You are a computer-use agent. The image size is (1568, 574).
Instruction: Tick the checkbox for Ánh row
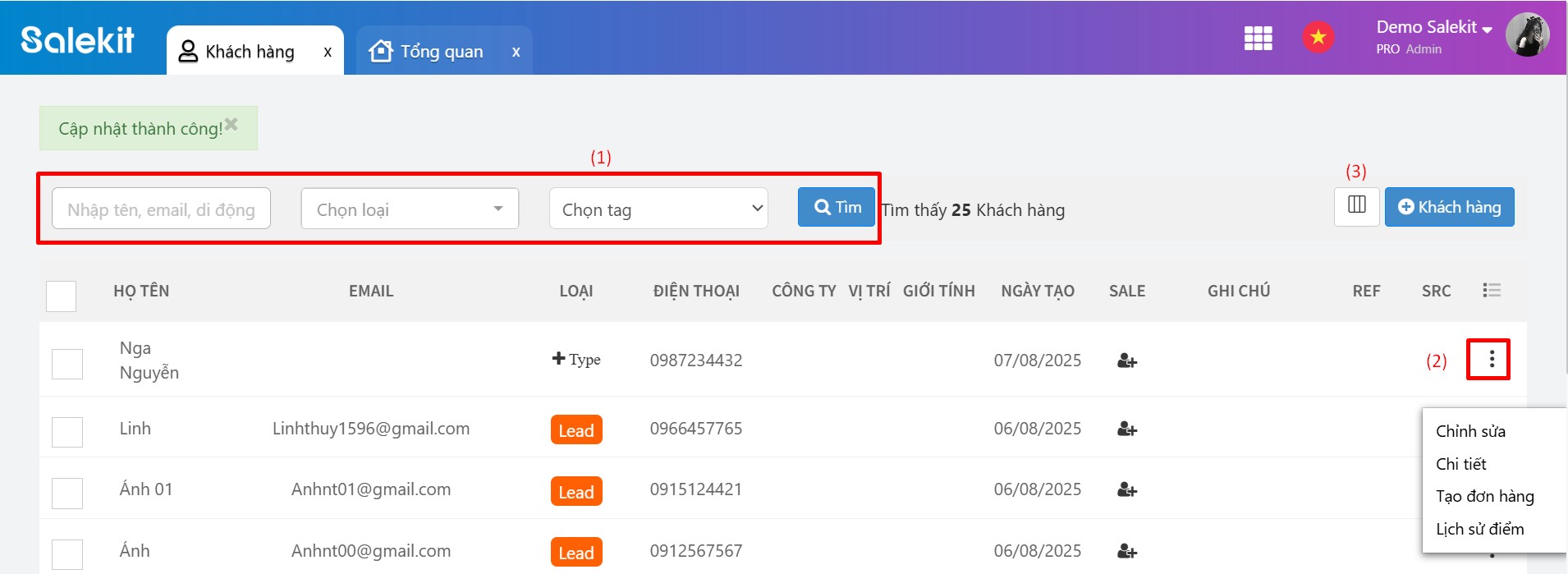pyautogui.click(x=67, y=554)
